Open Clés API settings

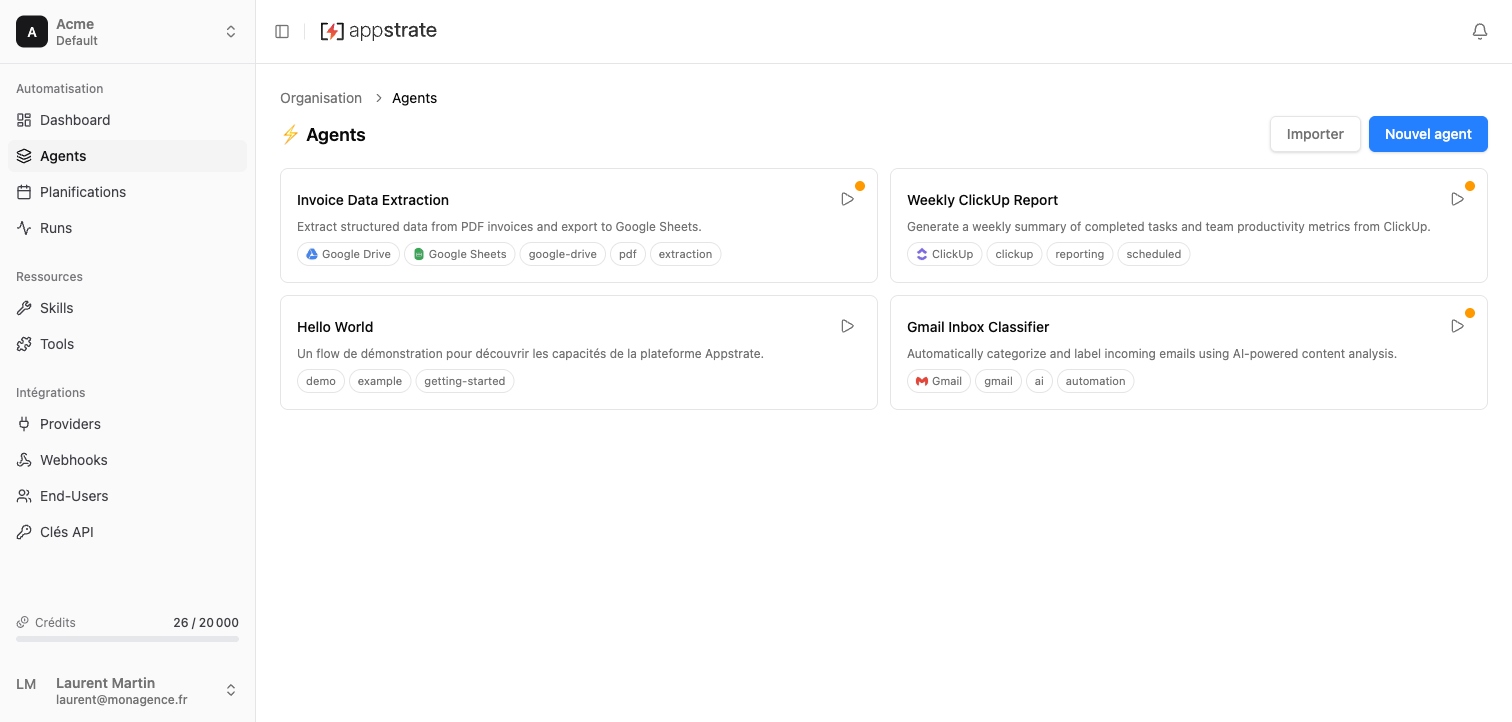(67, 531)
